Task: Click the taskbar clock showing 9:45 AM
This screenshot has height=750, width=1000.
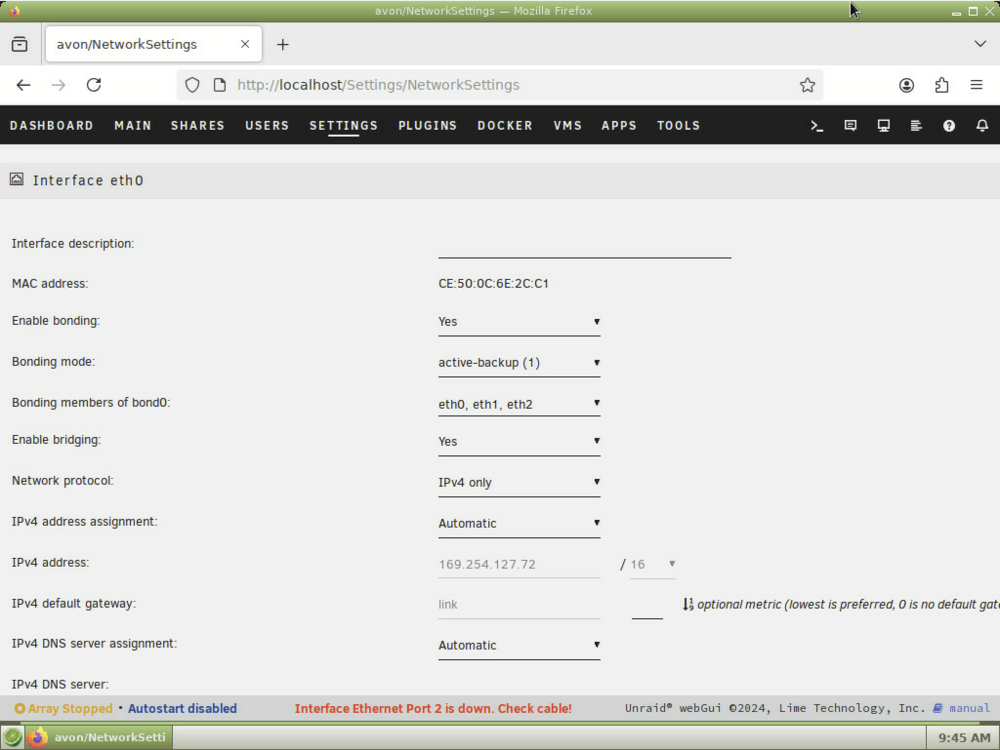Action: [964, 738]
